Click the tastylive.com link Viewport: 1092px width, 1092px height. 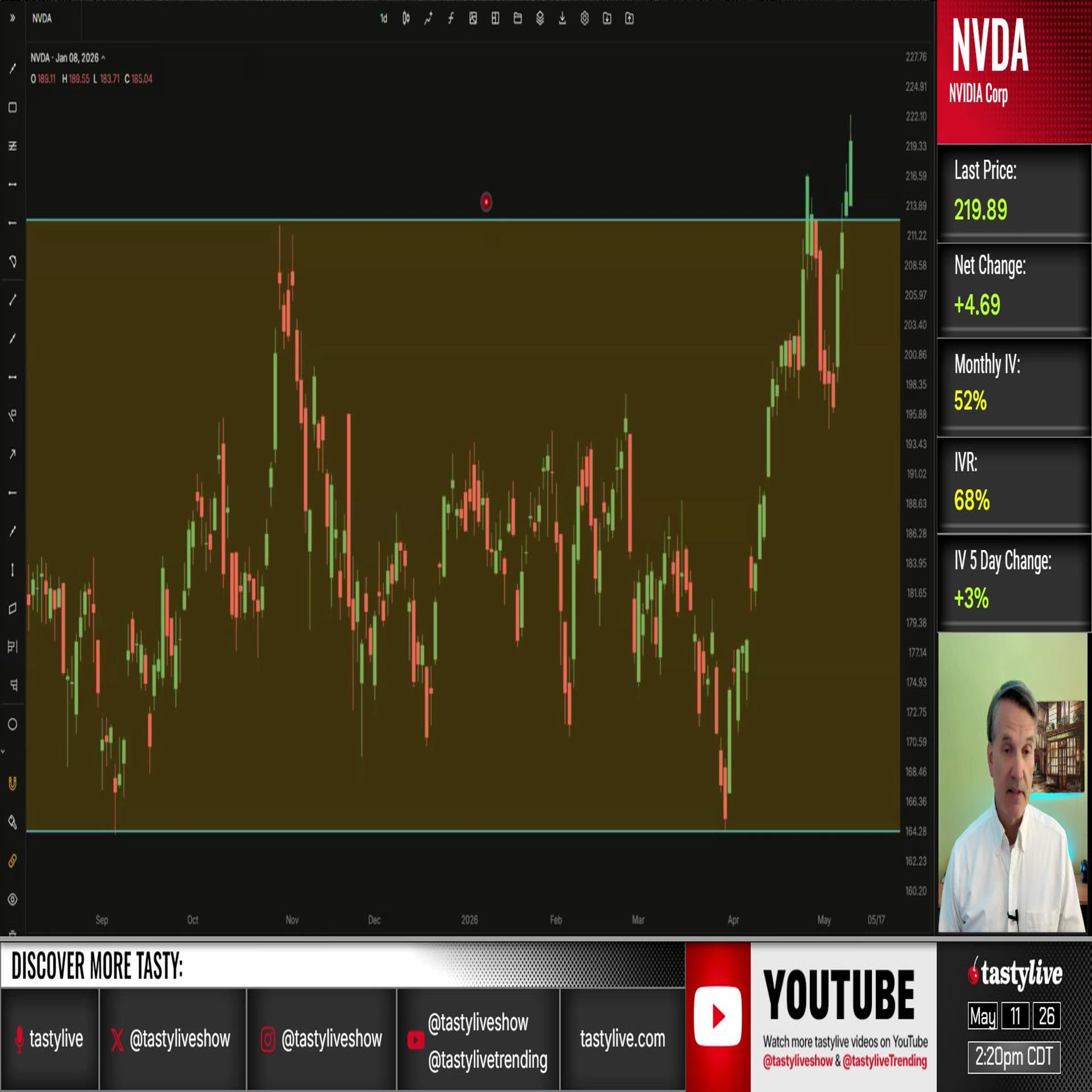click(x=622, y=1038)
